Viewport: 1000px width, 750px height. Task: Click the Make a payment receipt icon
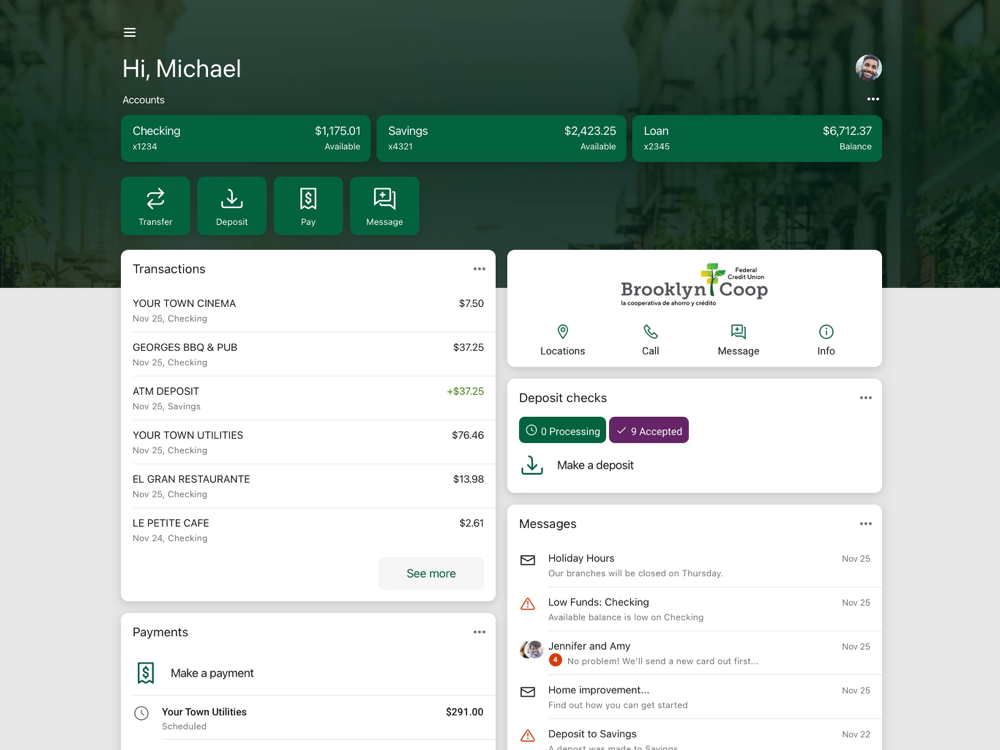coord(145,673)
